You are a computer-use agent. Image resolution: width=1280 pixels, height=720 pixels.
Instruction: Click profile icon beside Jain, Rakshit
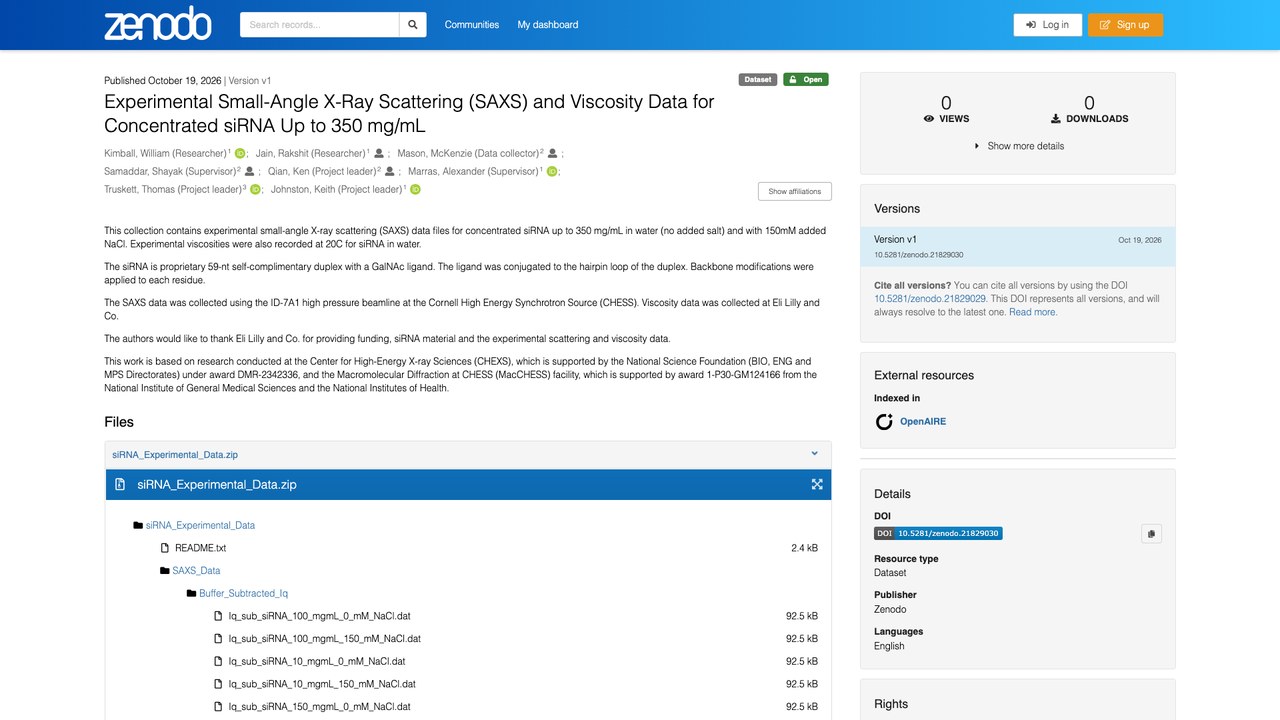379,154
